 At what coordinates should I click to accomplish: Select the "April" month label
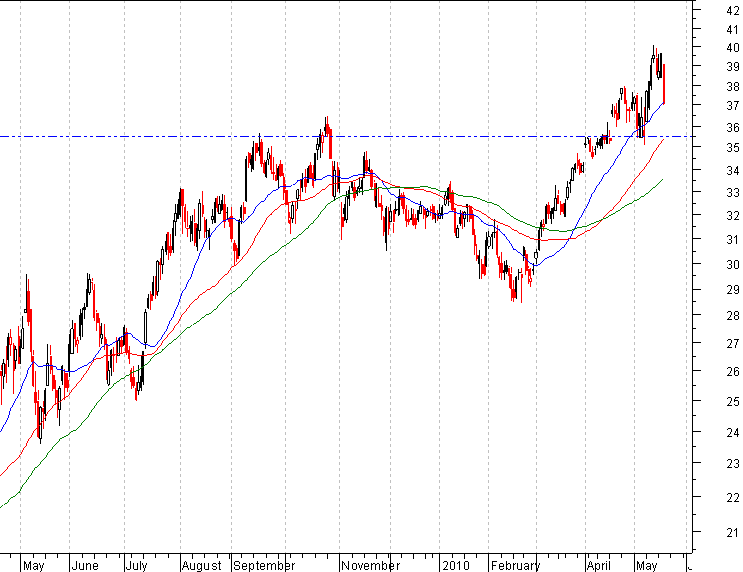[x=598, y=565]
